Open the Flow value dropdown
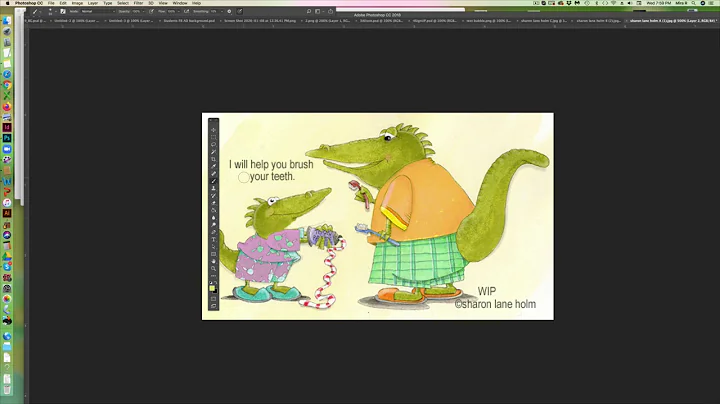Screen dimensions: 720x404 [178, 11]
